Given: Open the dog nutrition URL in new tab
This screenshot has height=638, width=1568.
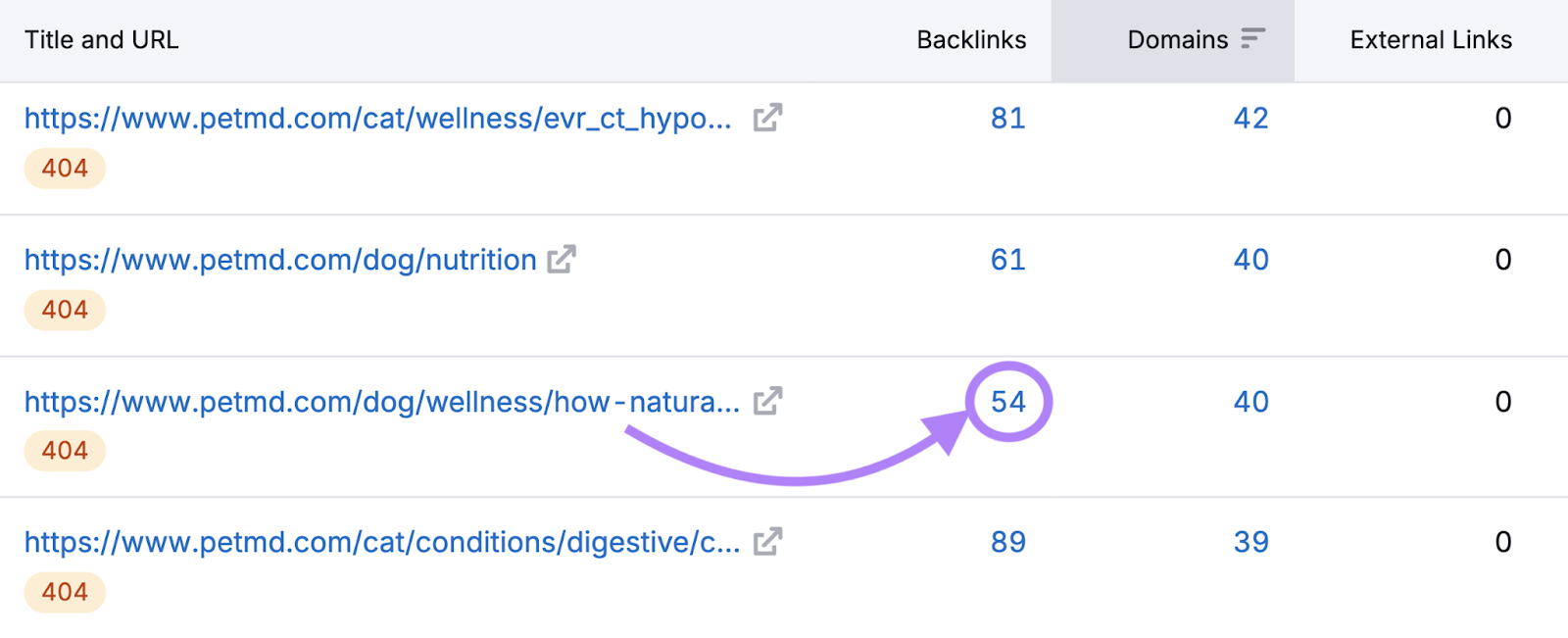Looking at the screenshot, I should 560,260.
